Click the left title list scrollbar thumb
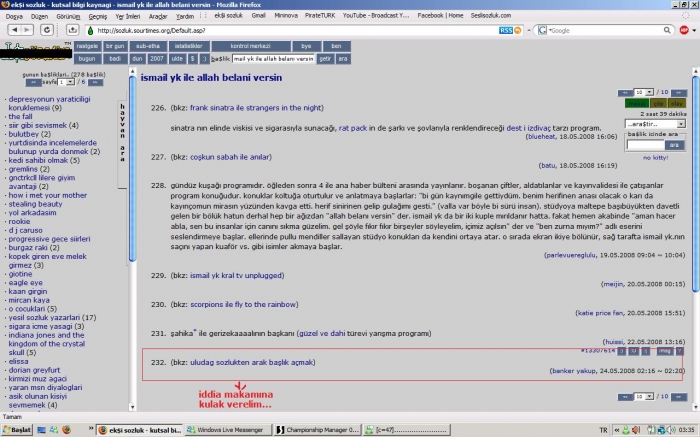Screen dimensions: 700x437 point(132,170)
